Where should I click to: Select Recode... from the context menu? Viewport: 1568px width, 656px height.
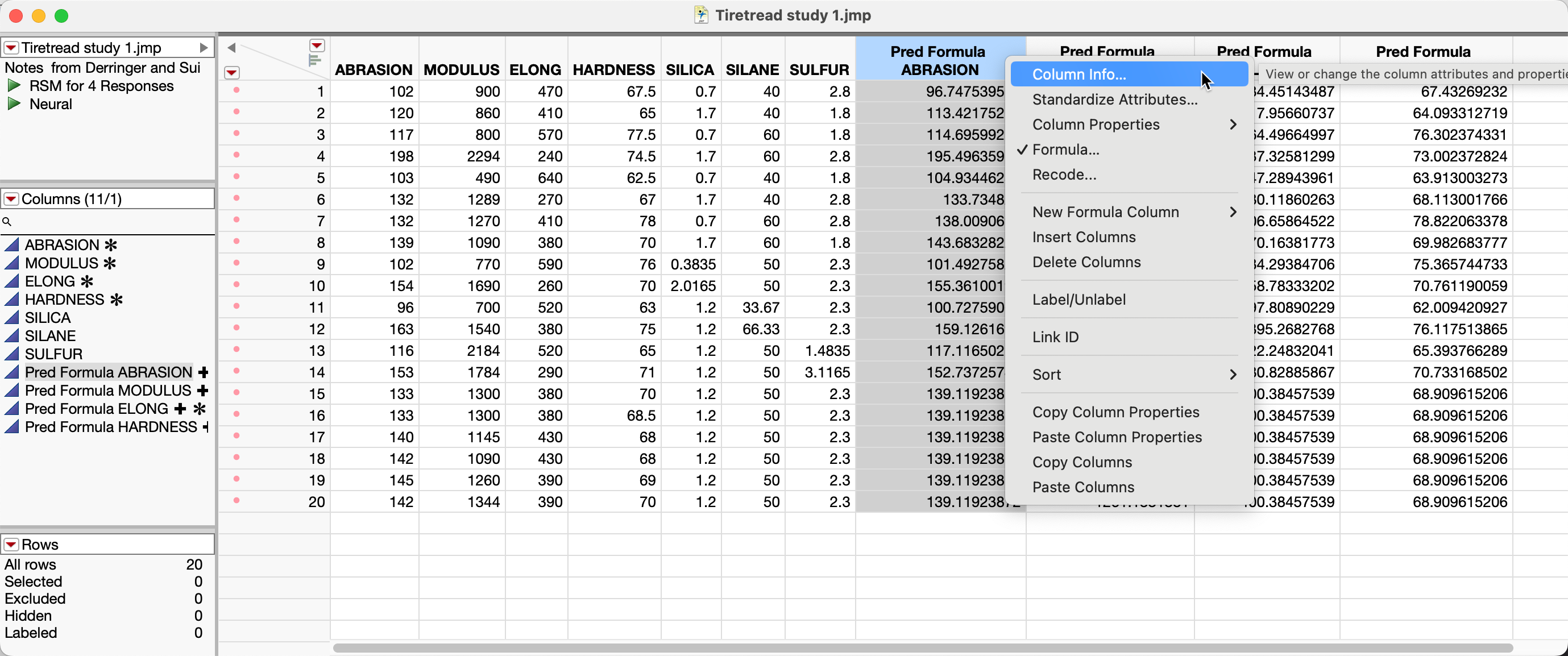click(1129, 175)
